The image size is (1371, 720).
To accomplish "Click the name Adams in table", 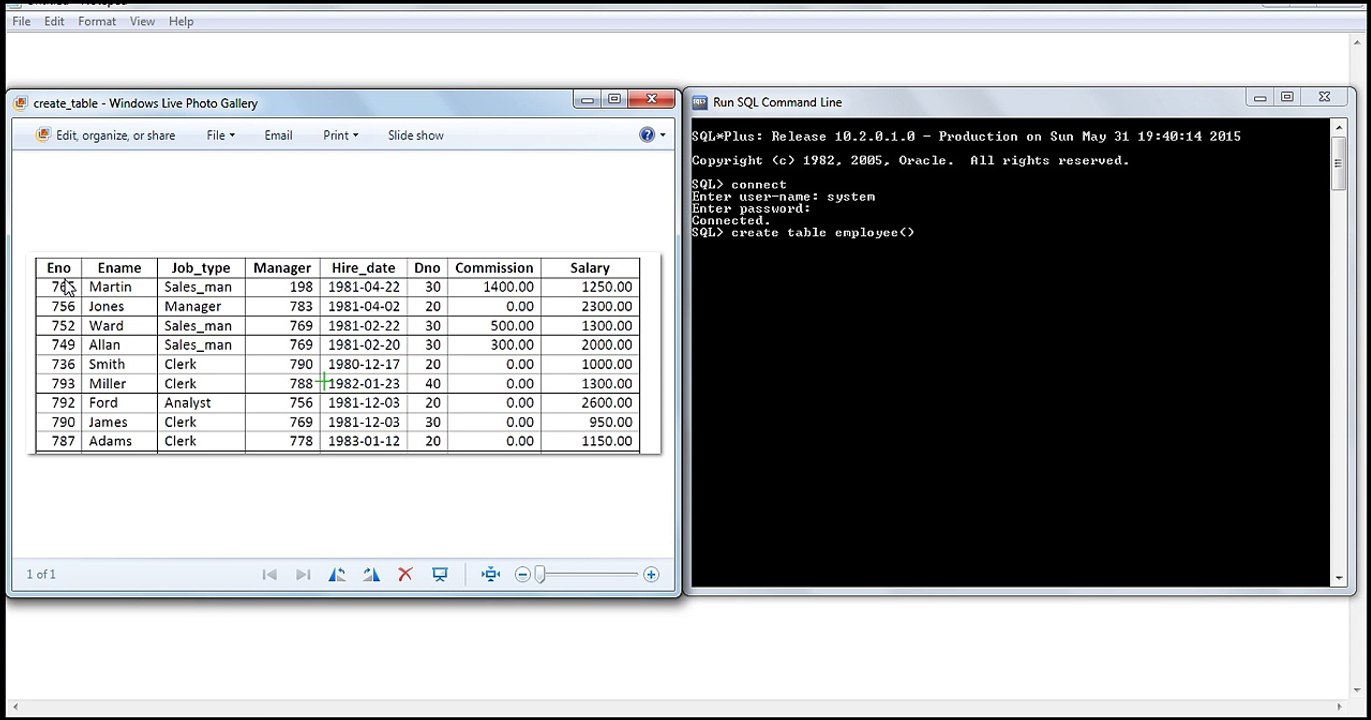I will (110, 441).
